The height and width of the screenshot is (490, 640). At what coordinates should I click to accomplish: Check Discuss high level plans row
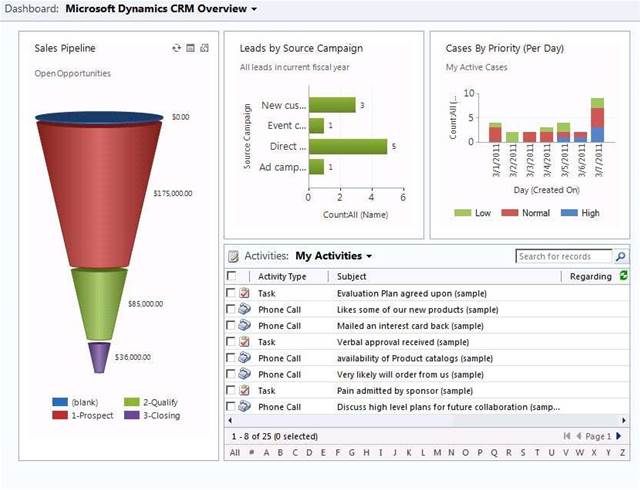point(231,406)
